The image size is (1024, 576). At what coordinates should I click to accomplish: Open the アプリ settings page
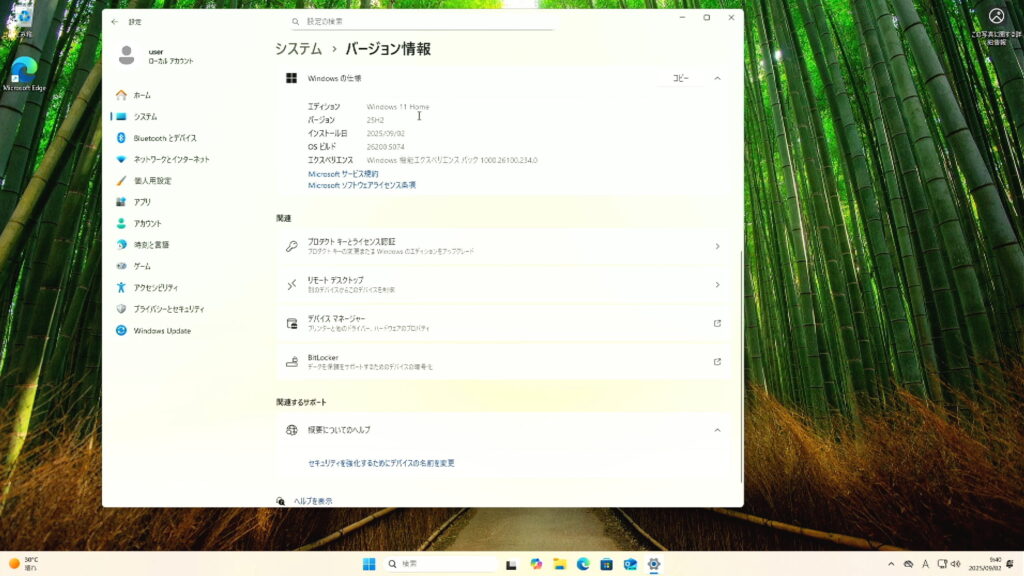tap(142, 202)
